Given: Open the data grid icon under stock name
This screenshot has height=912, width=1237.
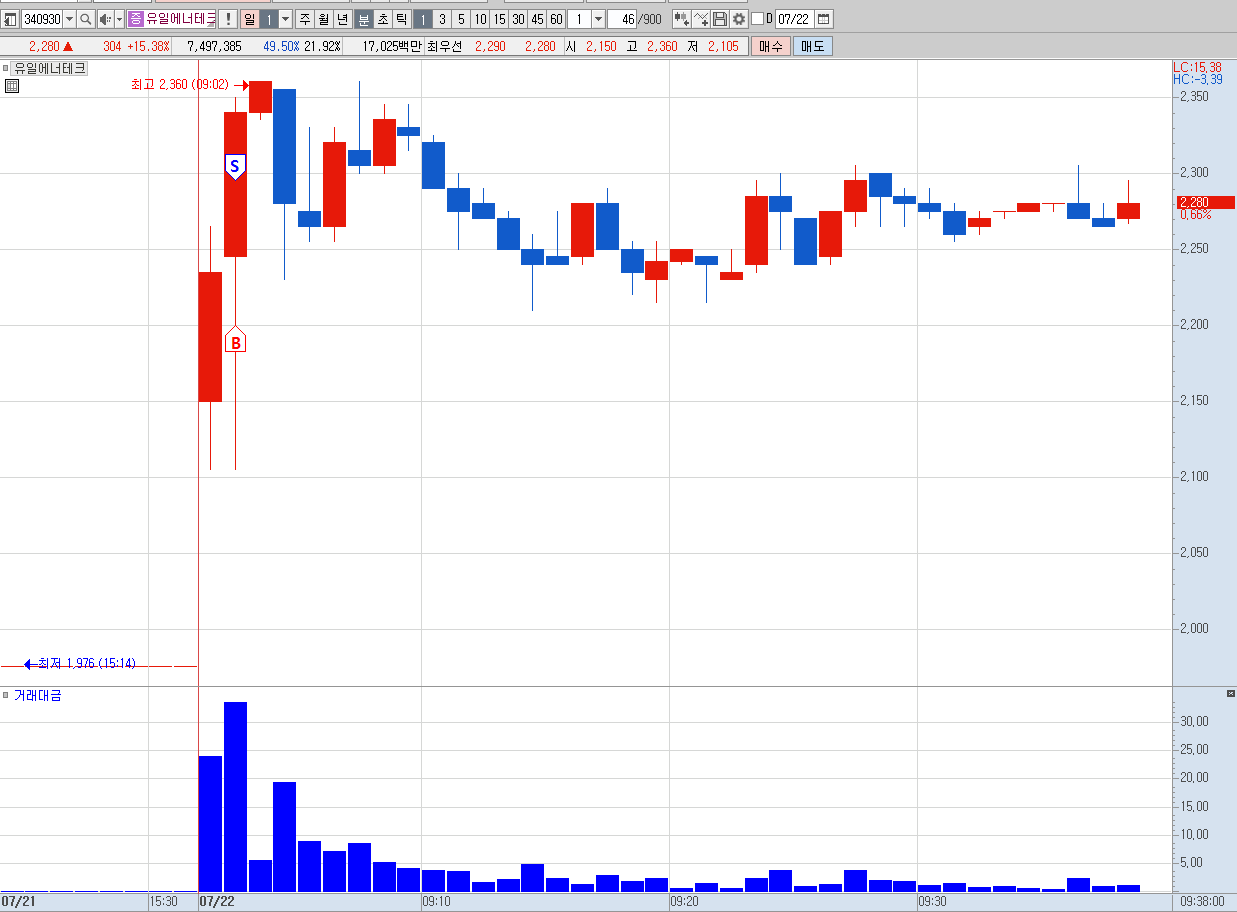Looking at the screenshot, I should coord(12,86).
